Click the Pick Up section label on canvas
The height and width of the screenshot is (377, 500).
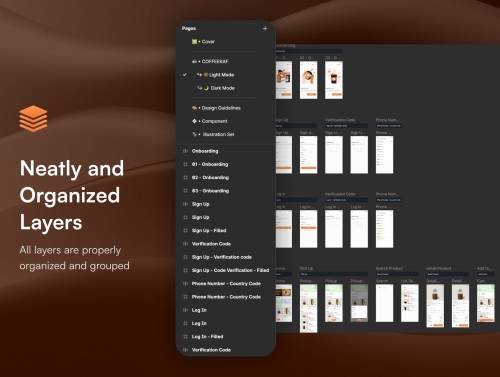pyautogui.click(x=306, y=268)
